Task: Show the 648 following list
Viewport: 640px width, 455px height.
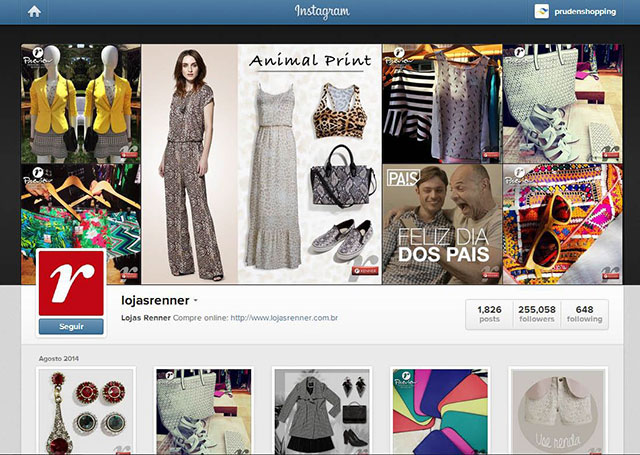Action: pos(584,314)
